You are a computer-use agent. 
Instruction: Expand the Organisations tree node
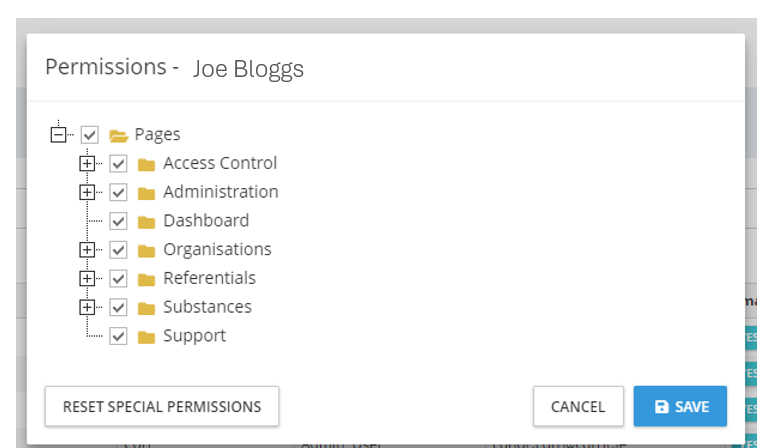tap(88, 249)
